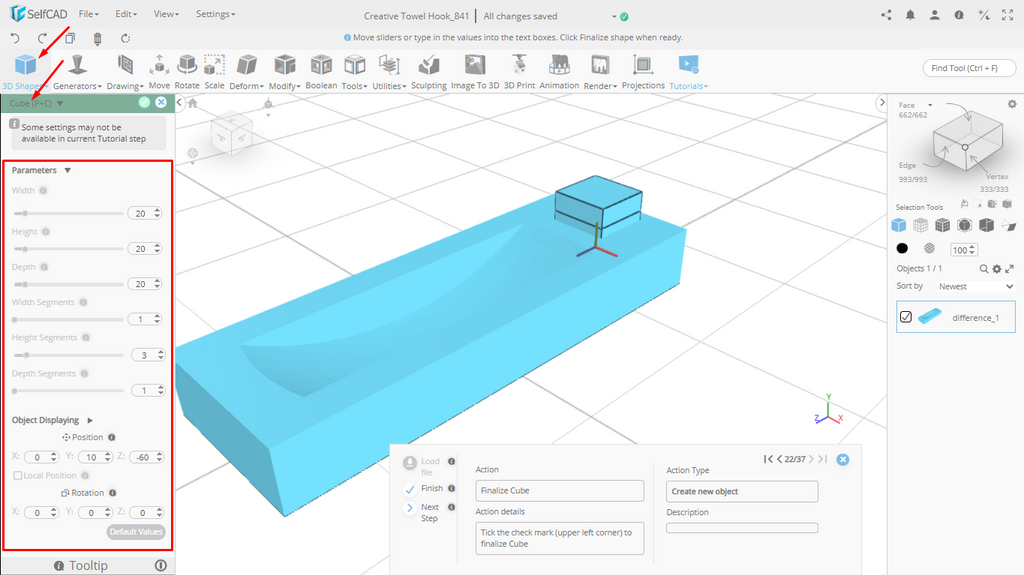Click the Share icon in header
Screen dimensions: 1024x575
click(886, 15)
